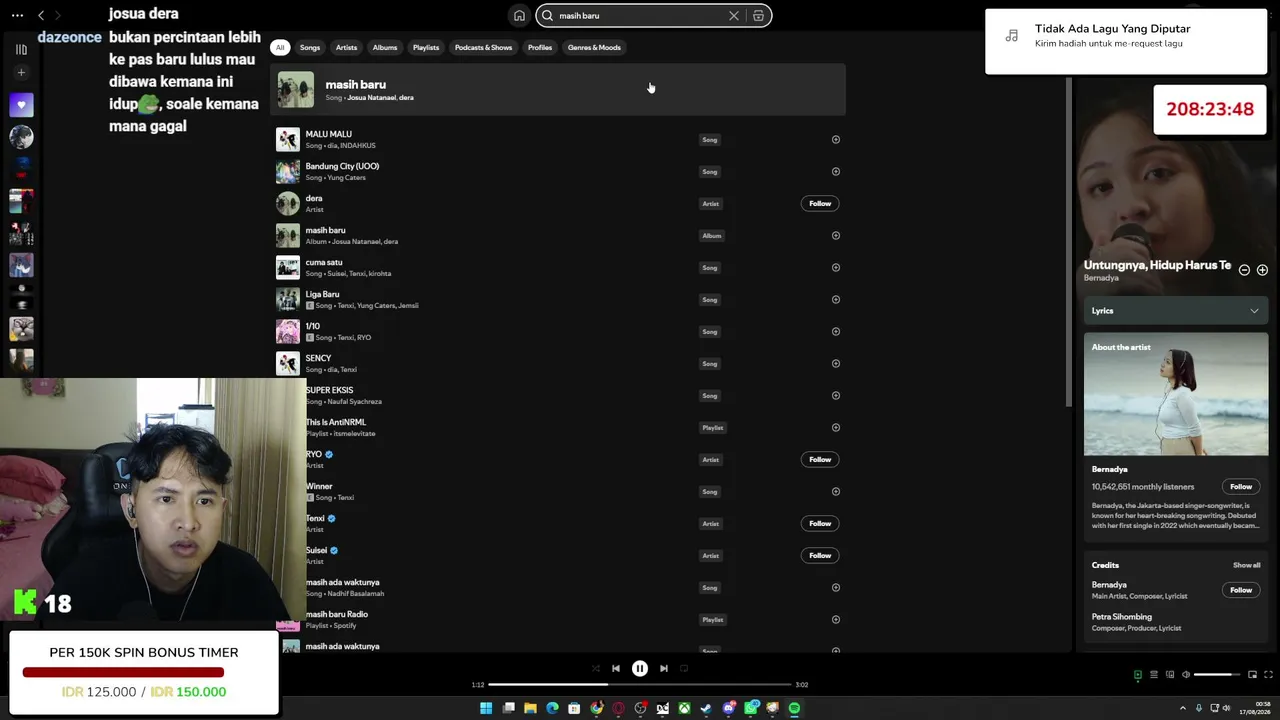Toggle shuffle in the player

tap(596, 669)
